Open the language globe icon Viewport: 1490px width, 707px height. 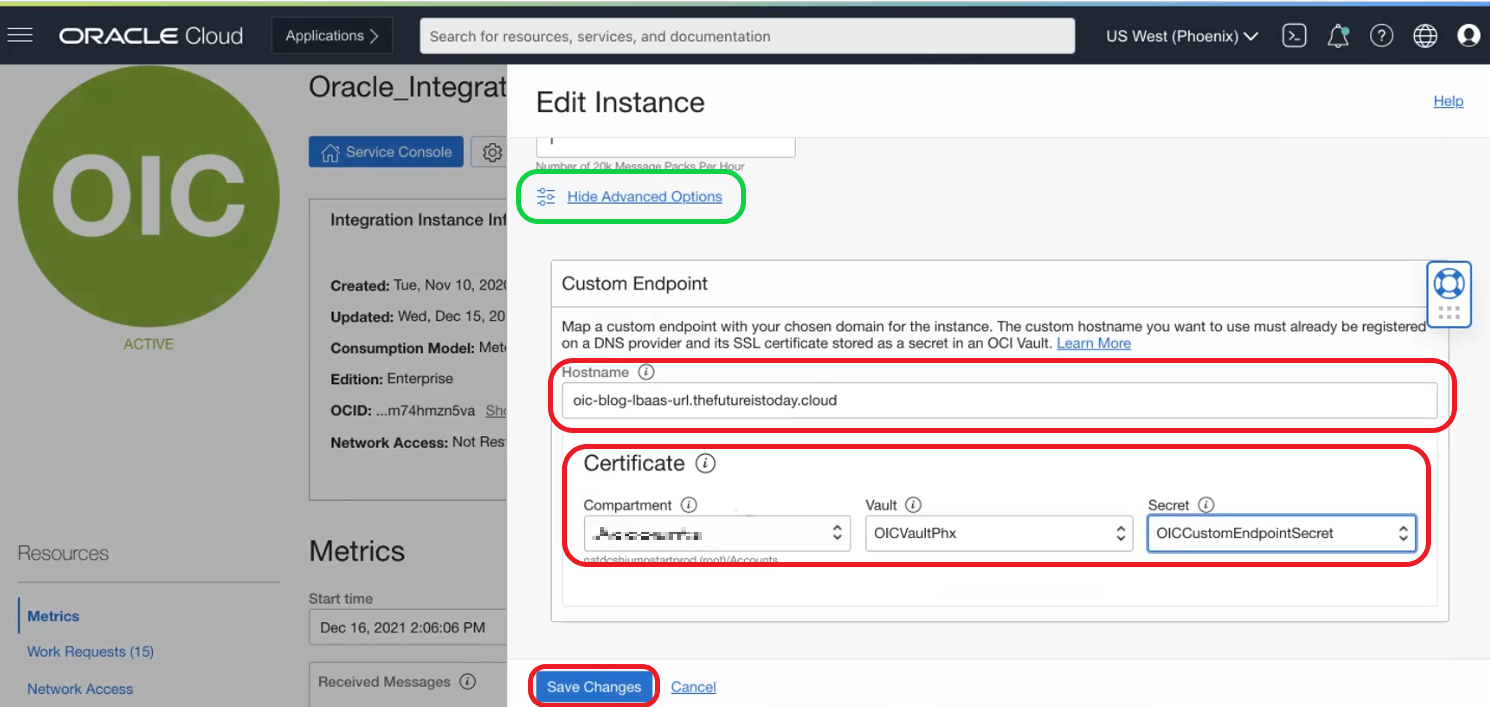click(x=1425, y=36)
